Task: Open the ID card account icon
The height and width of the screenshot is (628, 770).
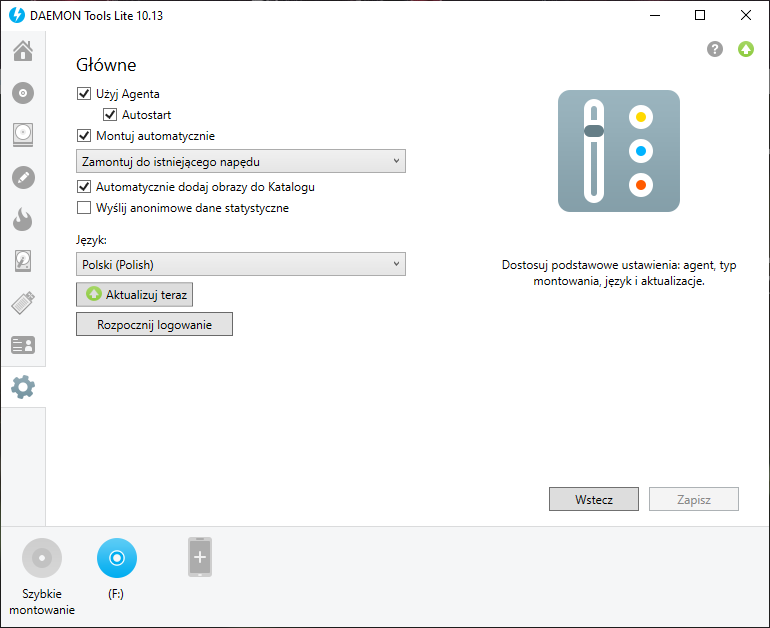Action: point(23,345)
